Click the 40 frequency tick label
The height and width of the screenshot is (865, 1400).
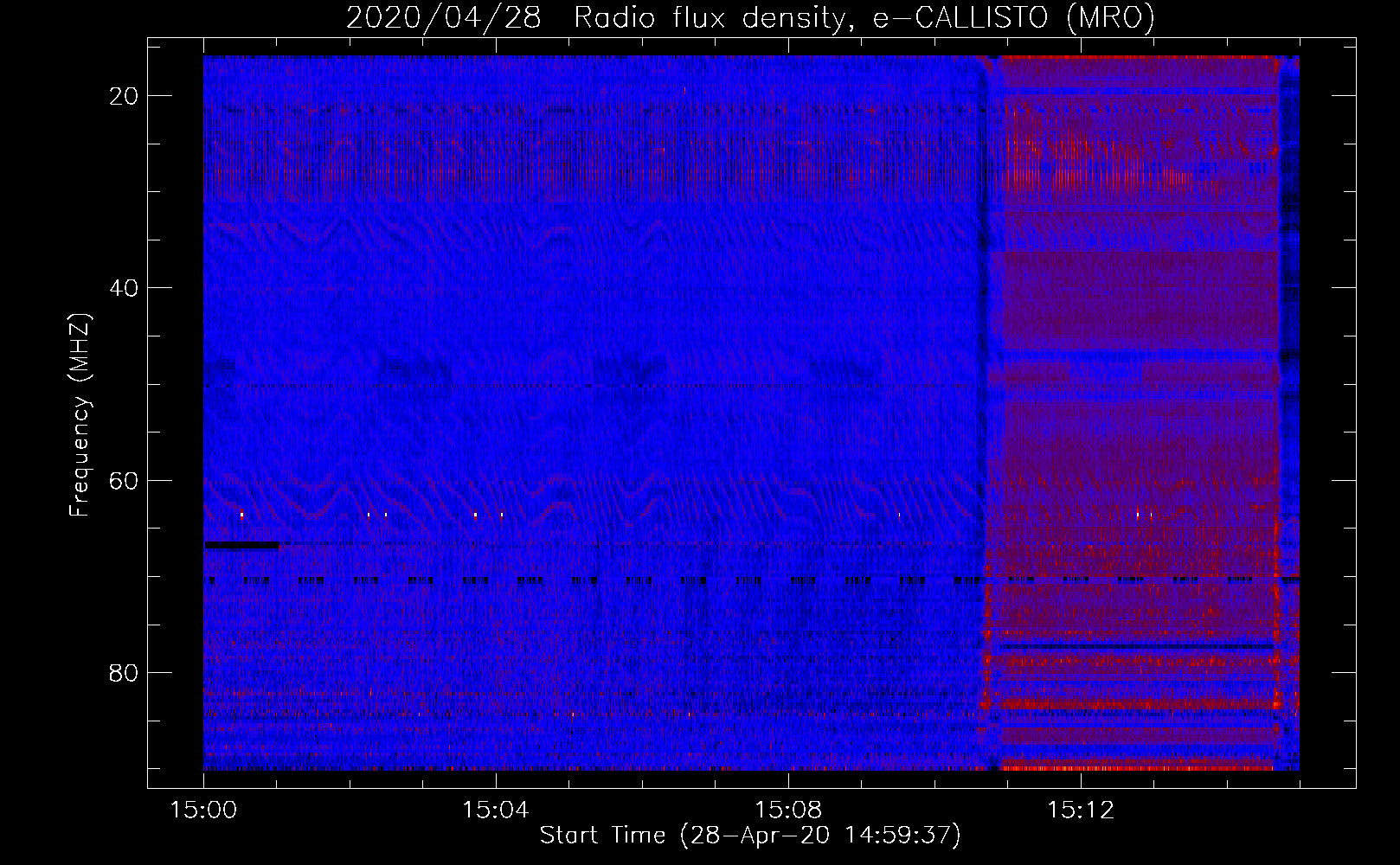click(125, 288)
